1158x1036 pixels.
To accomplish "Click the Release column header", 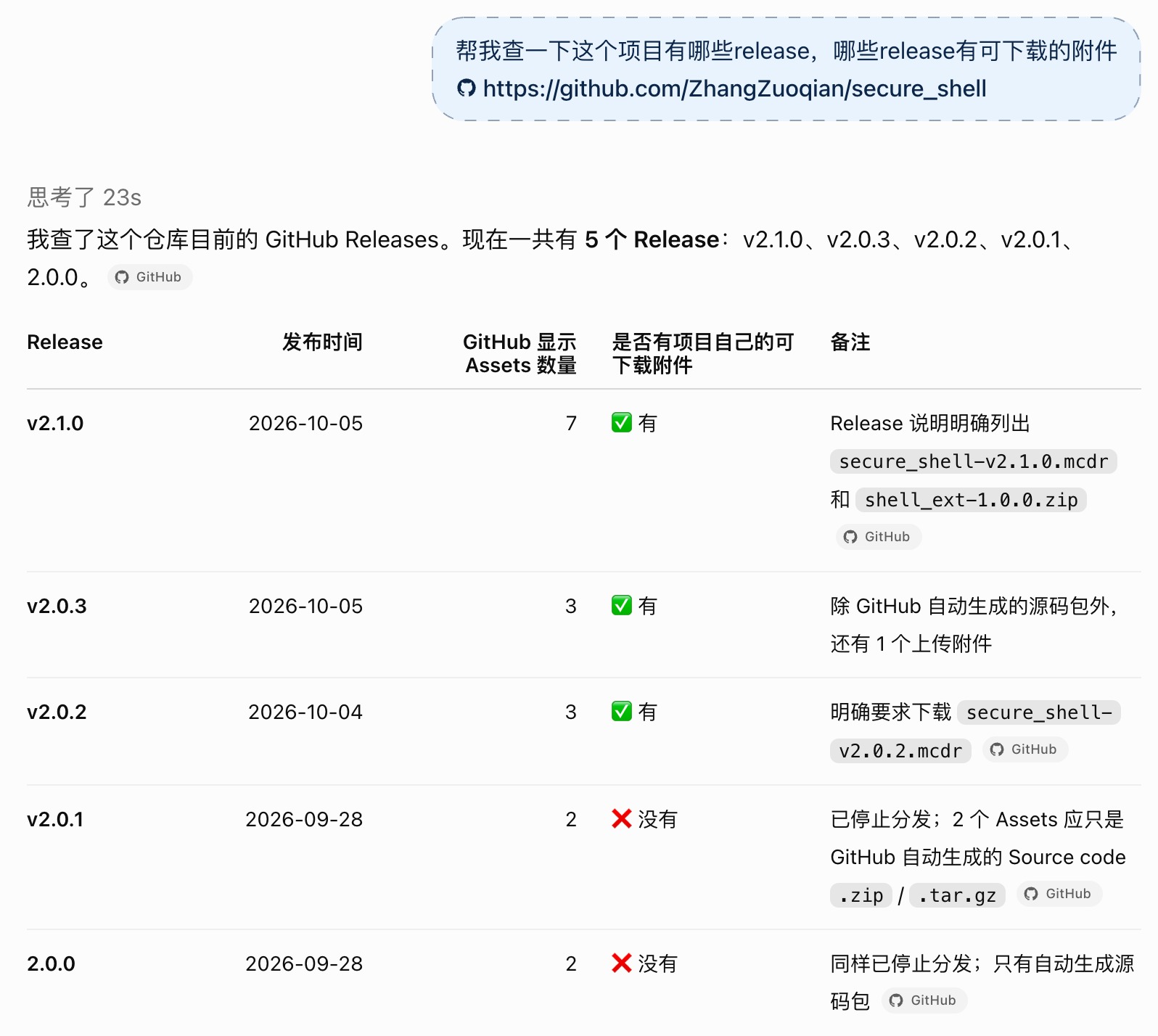I will pyautogui.click(x=65, y=342).
